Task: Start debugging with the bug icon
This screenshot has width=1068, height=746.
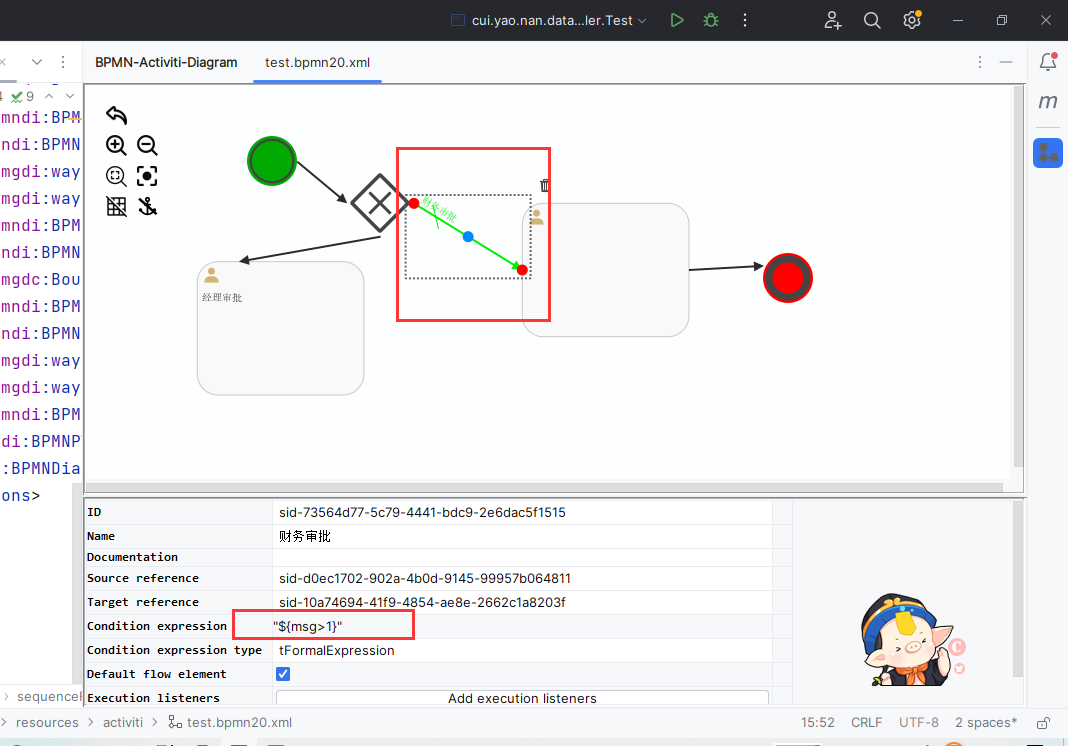Action: click(710, 20)
